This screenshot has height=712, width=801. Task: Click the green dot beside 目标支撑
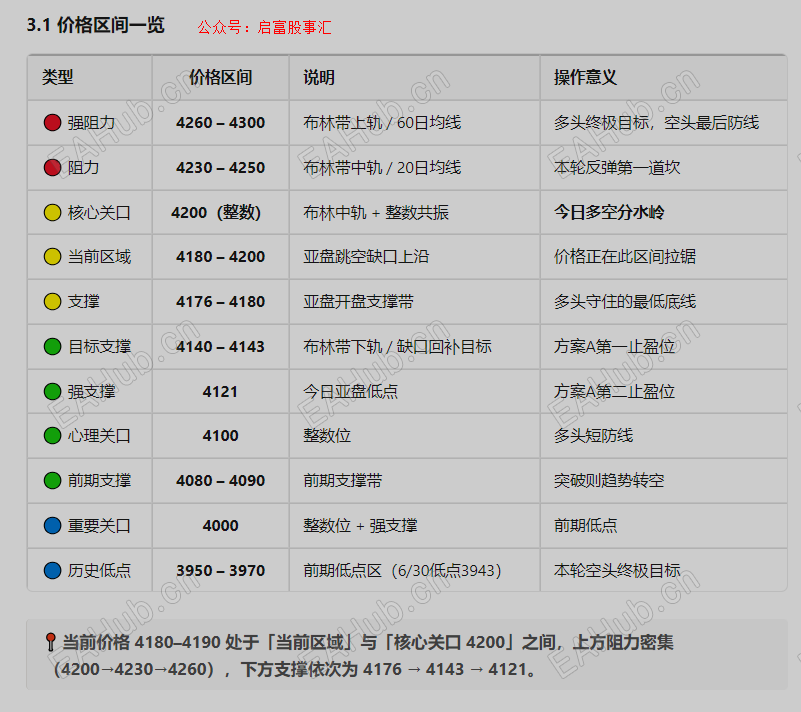(x=52, y=346)
